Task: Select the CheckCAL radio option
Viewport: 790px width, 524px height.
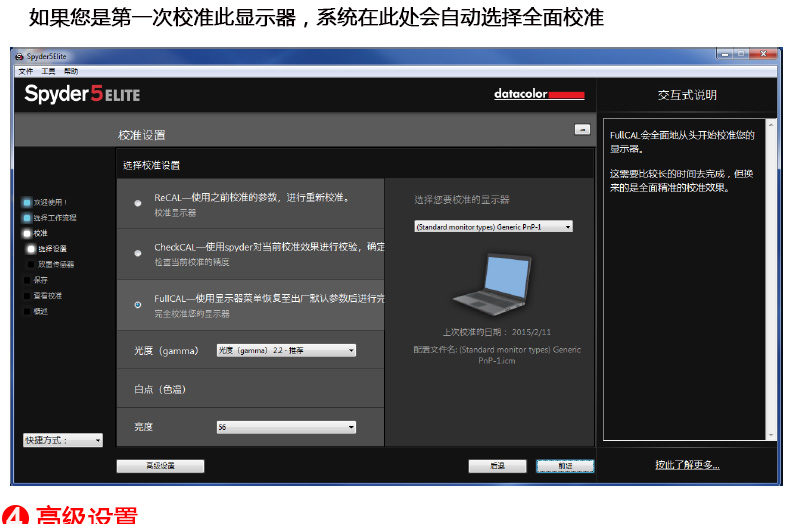Action: click(138, 253)
